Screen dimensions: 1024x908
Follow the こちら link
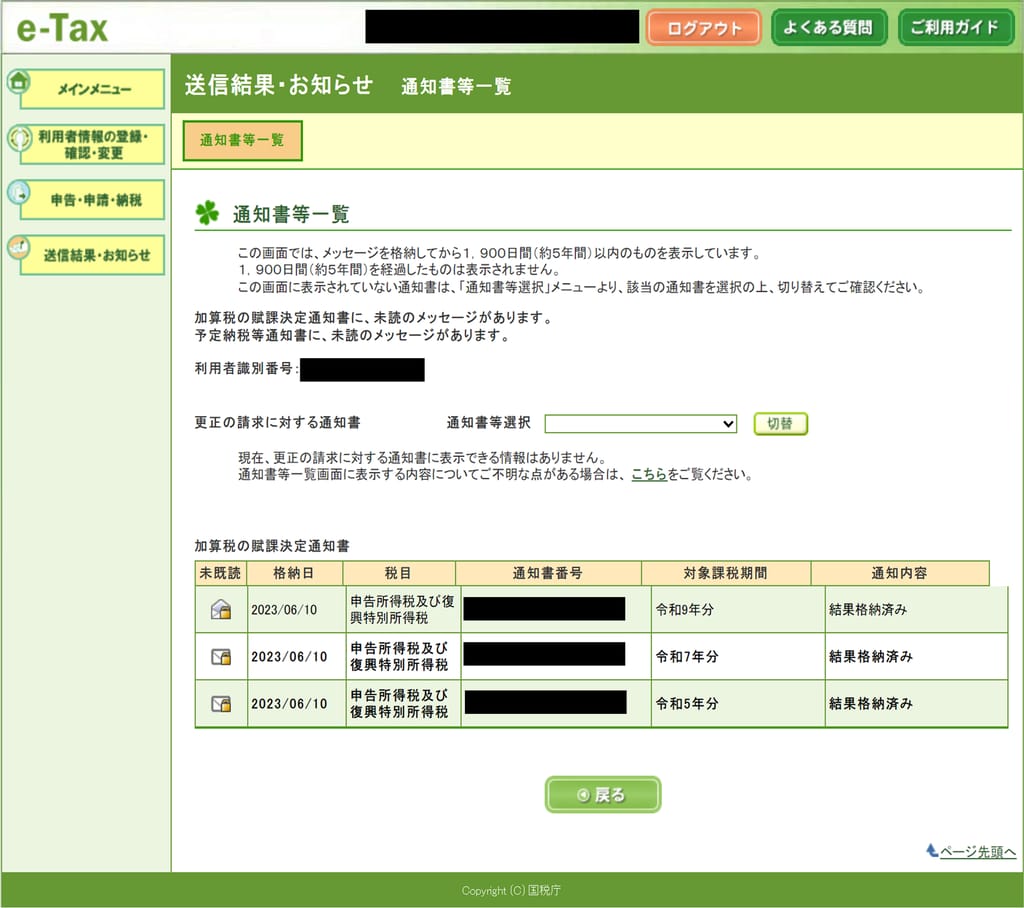[649, 475]
